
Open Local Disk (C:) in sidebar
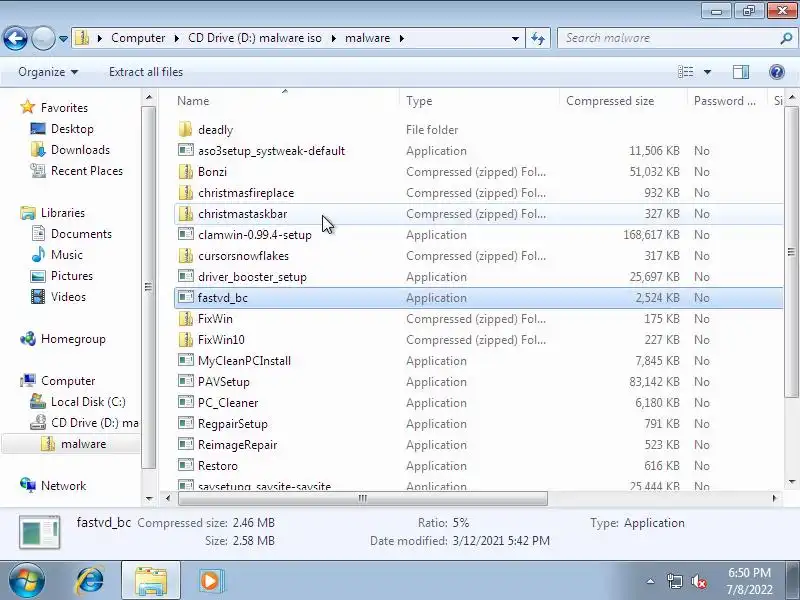[88, 402]
